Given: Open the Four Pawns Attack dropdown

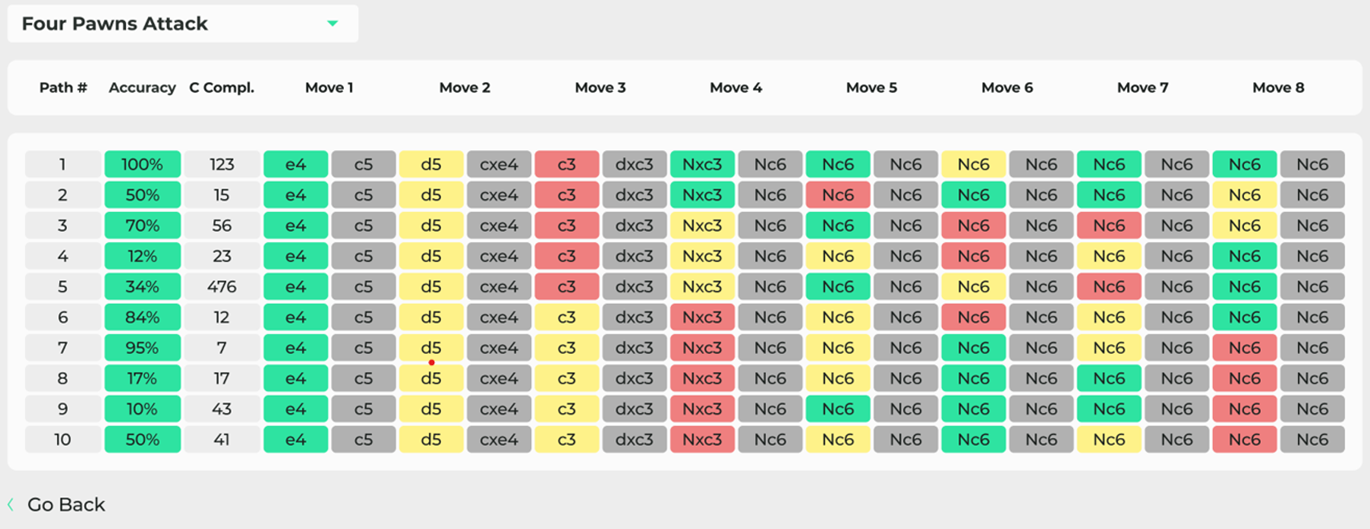Looking at the screenshot, I should tap(182, 24).
